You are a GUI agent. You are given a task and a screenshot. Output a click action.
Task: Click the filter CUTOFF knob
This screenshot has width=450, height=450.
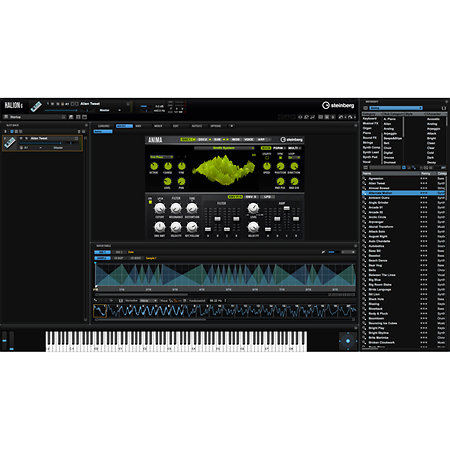pyautogui.click(x=160, y=209)
